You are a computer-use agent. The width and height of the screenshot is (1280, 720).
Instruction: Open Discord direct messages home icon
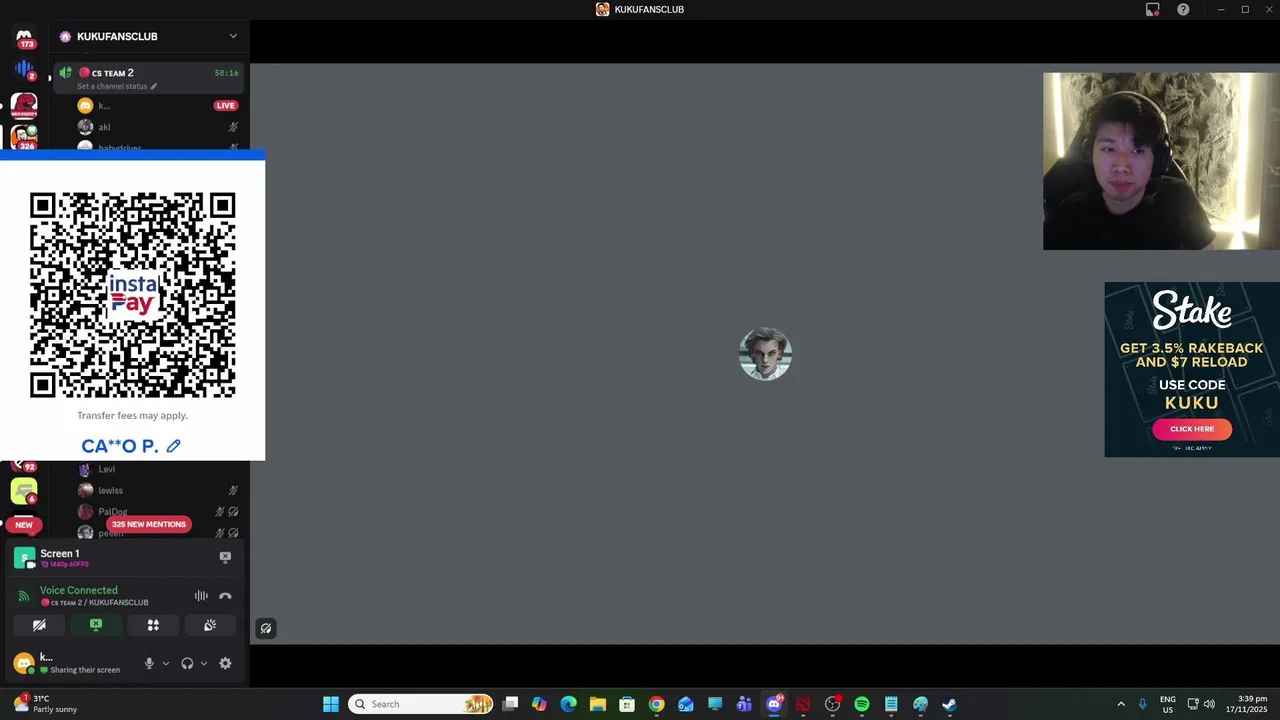pyautogui.click(x=24, y=36)
